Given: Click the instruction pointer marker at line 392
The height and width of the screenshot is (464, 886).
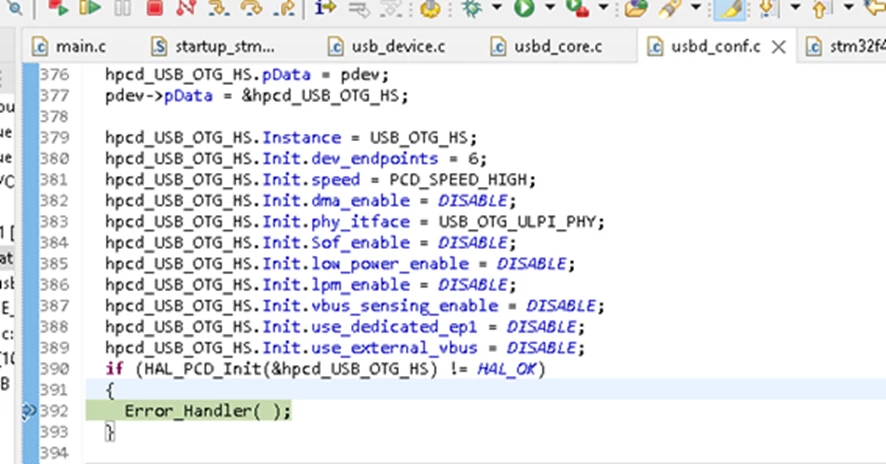Looking at the screenshot, I should pos(29,411).
